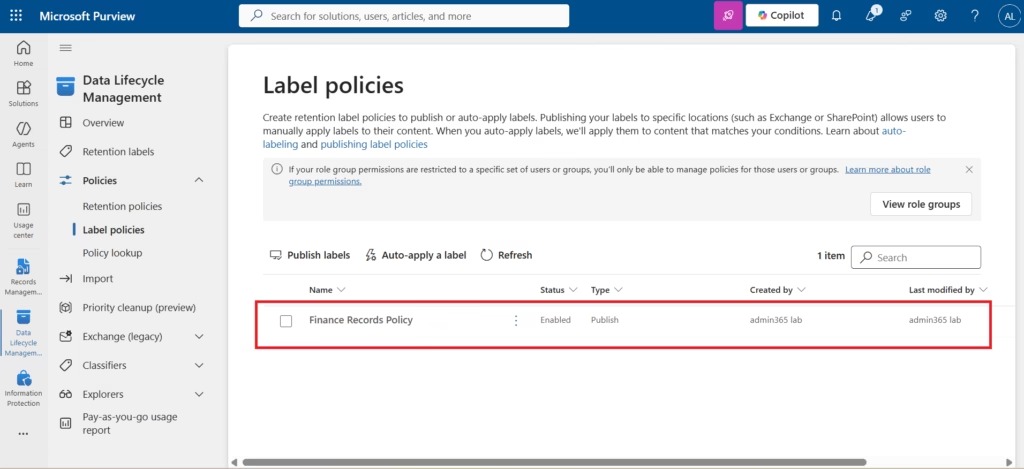Open the people connections icon in header
Screen dimensions: 1024x469
[x=906, y=16]
